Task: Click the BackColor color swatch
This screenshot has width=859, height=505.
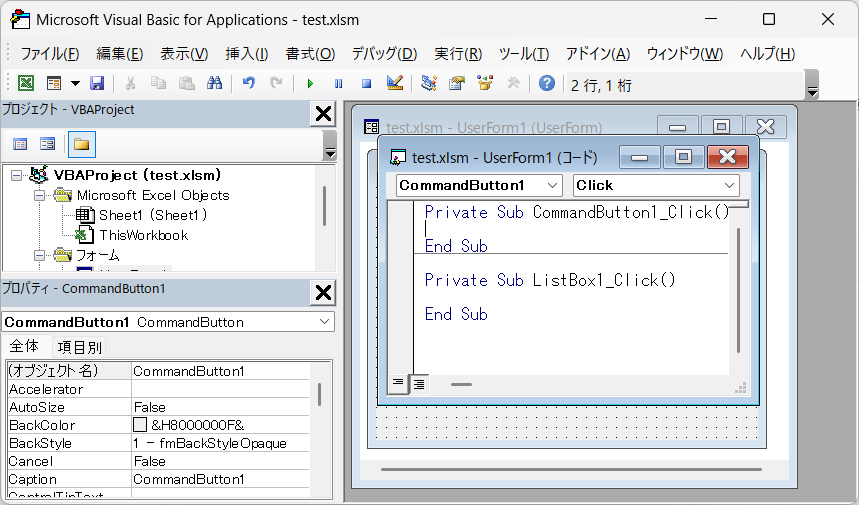Action: coord(140,425)
